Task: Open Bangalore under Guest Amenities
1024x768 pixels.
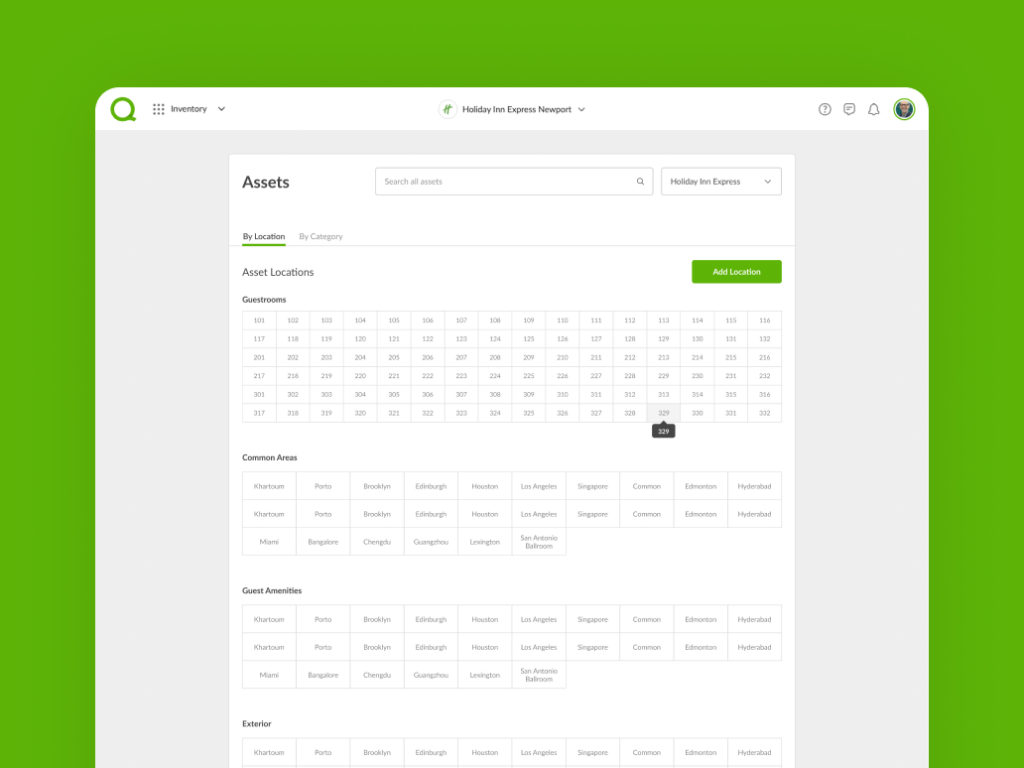Action: point(323,675)
